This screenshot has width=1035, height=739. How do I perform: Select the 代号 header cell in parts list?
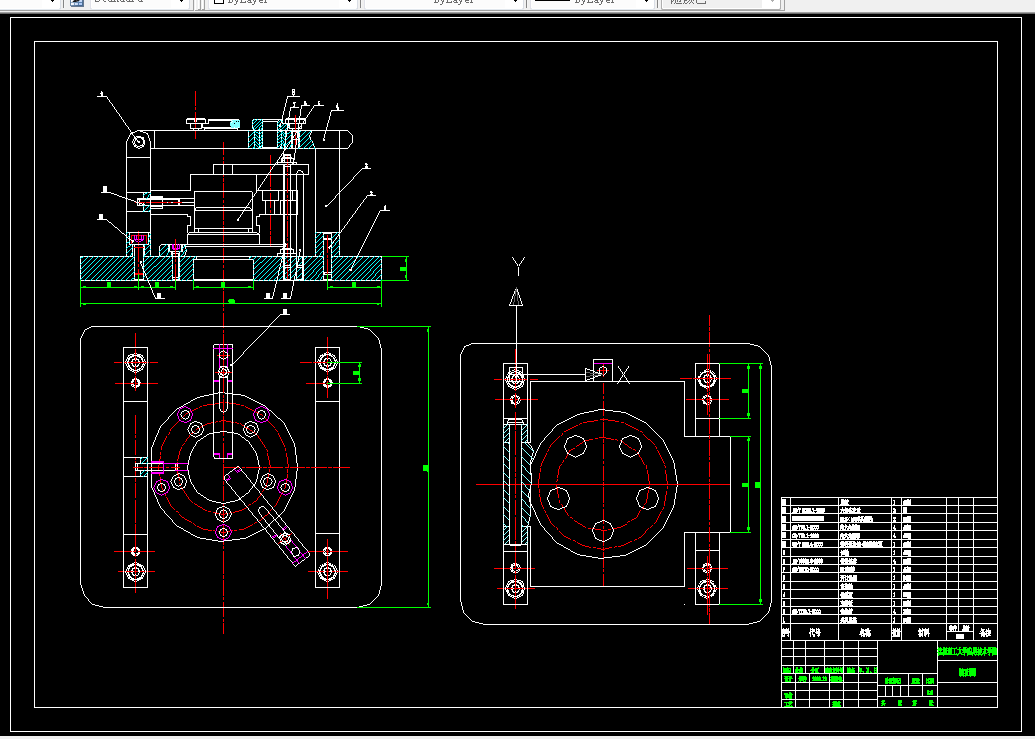(815, 632)
